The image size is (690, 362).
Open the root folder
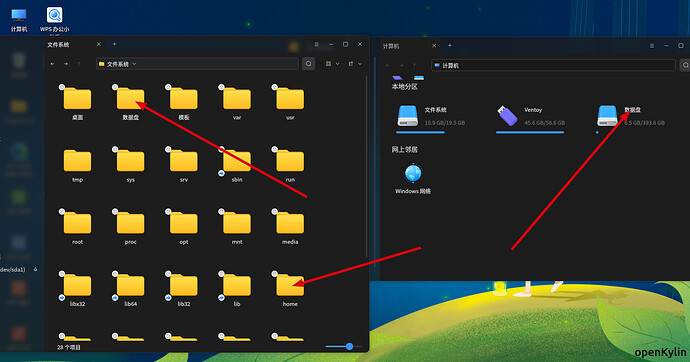coord(77,223)
